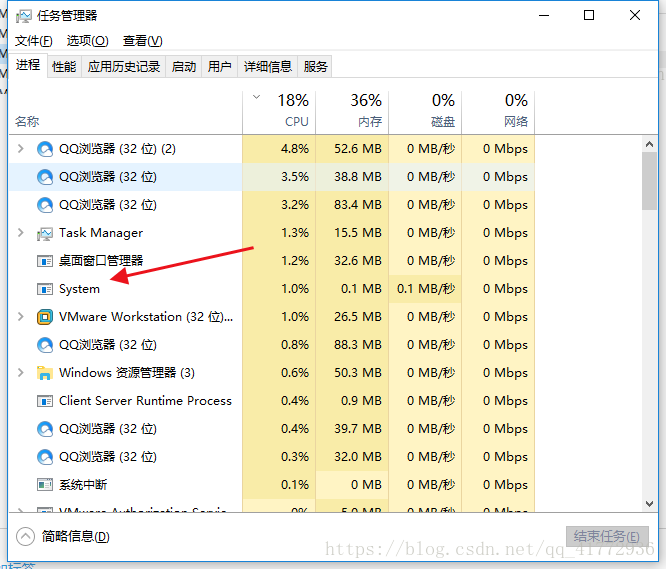Sort by the 名称 column header
This screenshot has height=569, width=666.
point(27,122)
